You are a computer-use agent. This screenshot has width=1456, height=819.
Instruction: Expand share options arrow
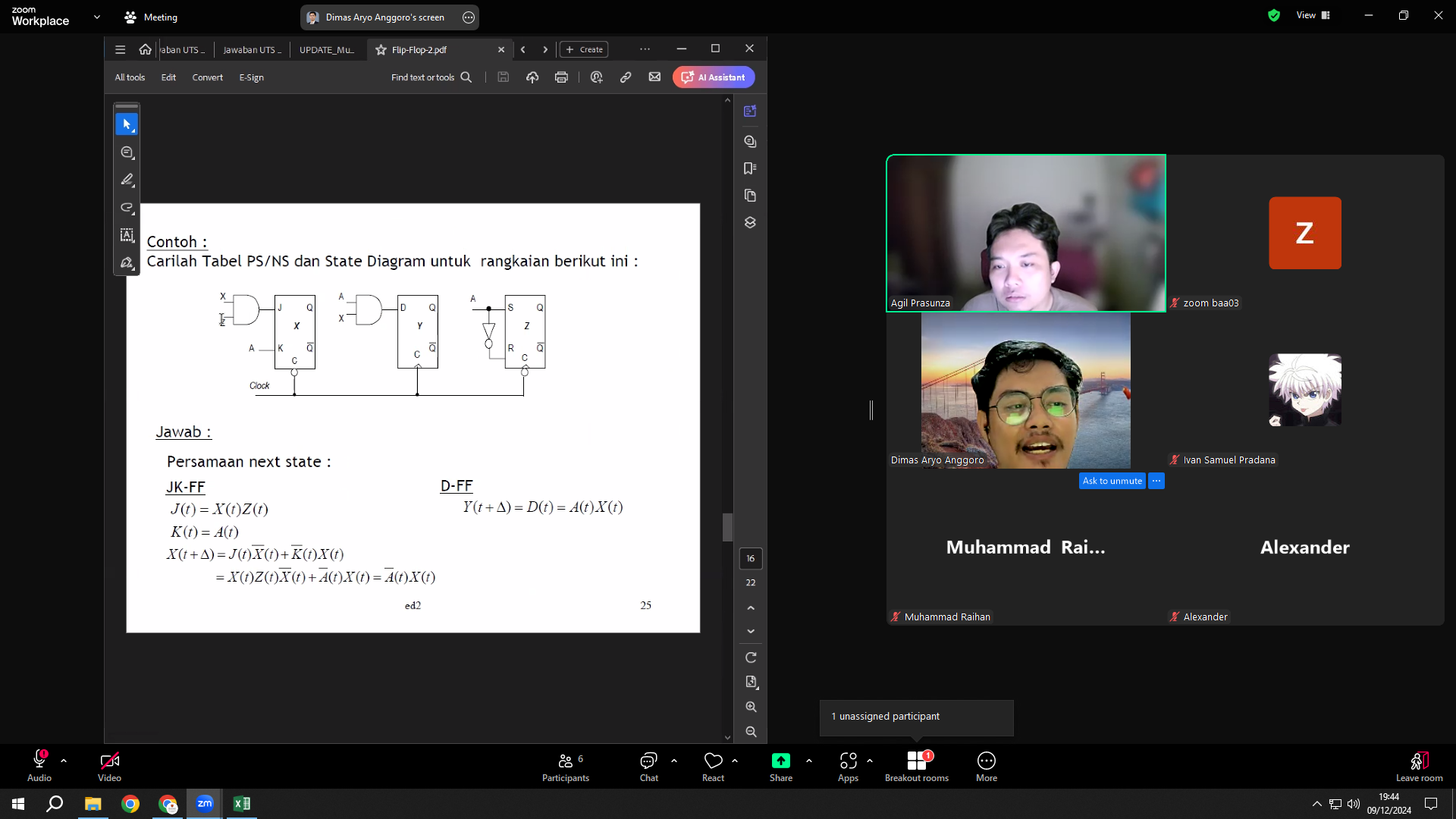[809, 760]
